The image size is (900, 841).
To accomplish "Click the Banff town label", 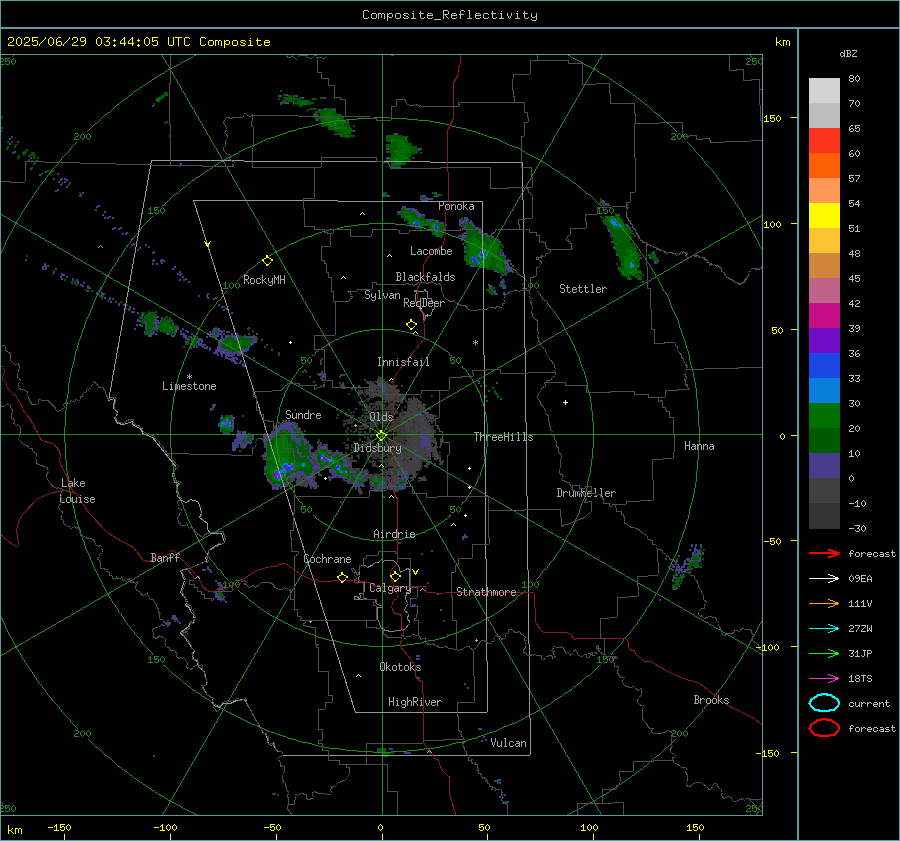I will point(165,557).
